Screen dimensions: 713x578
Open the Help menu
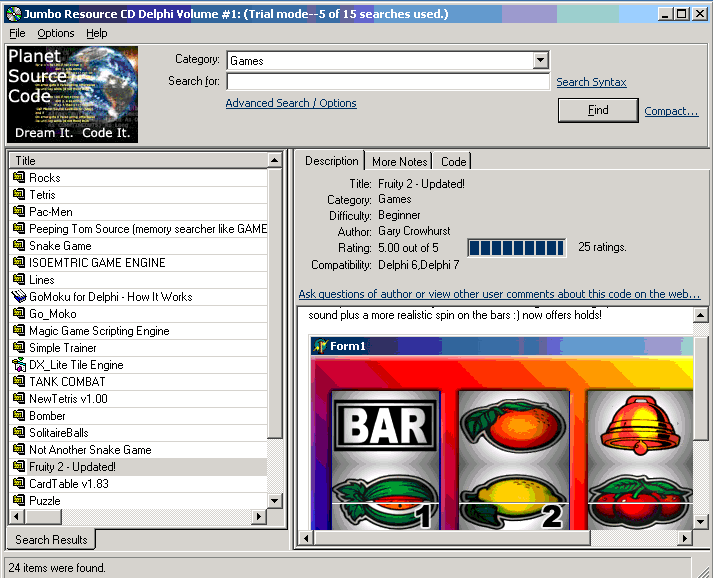96,33
